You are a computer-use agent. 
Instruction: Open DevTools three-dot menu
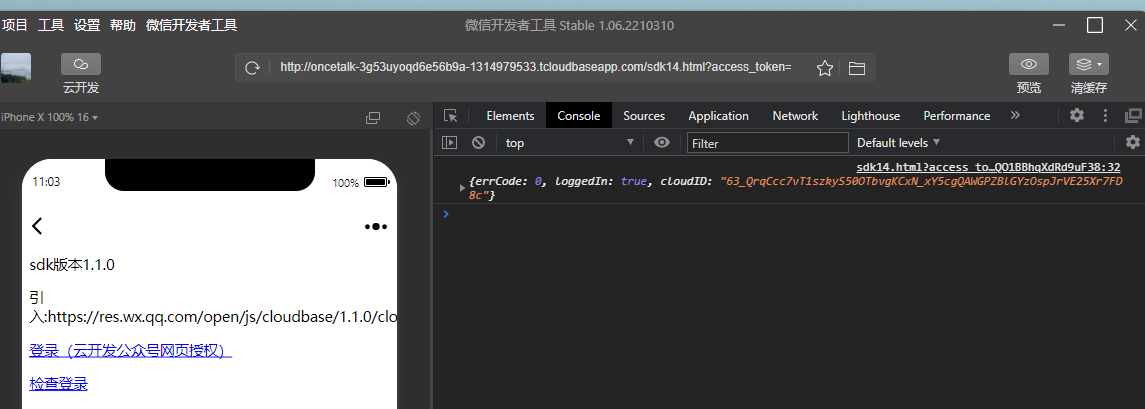click(x=1106, y=115)
